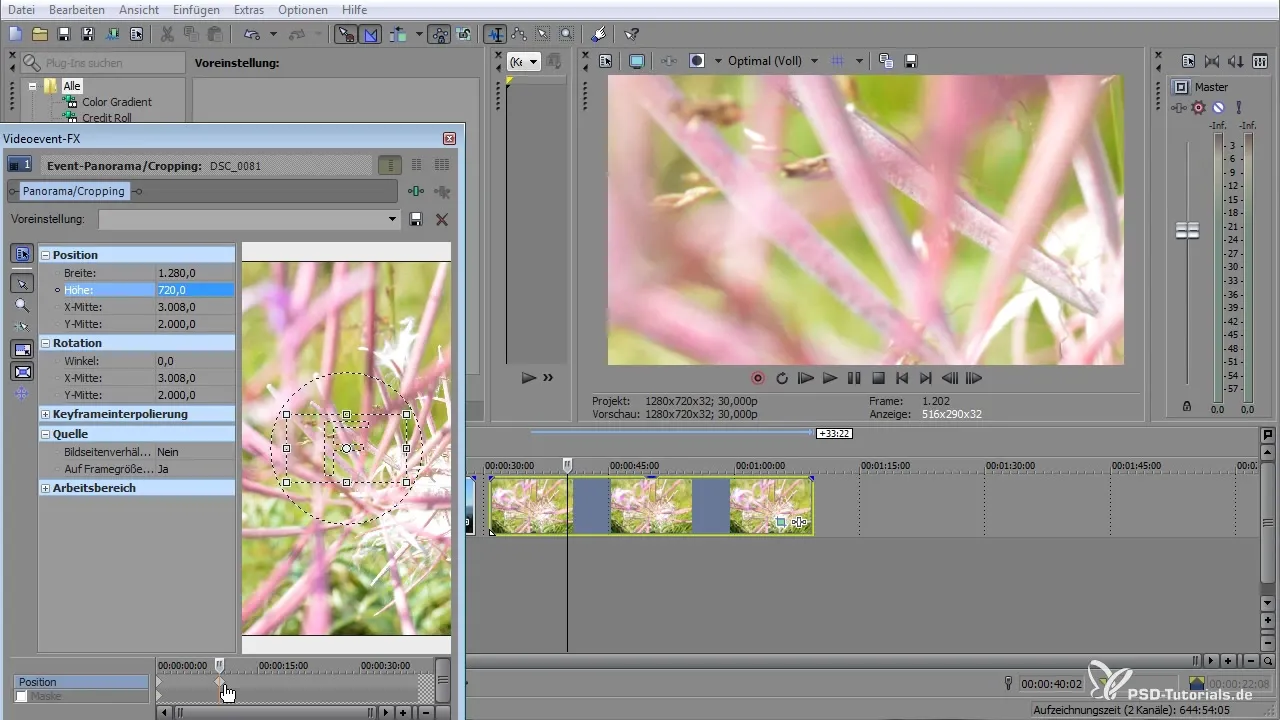Screen dimensions: 1280x720
Task: Toggle ignore event grouping button
Action: 464,34
